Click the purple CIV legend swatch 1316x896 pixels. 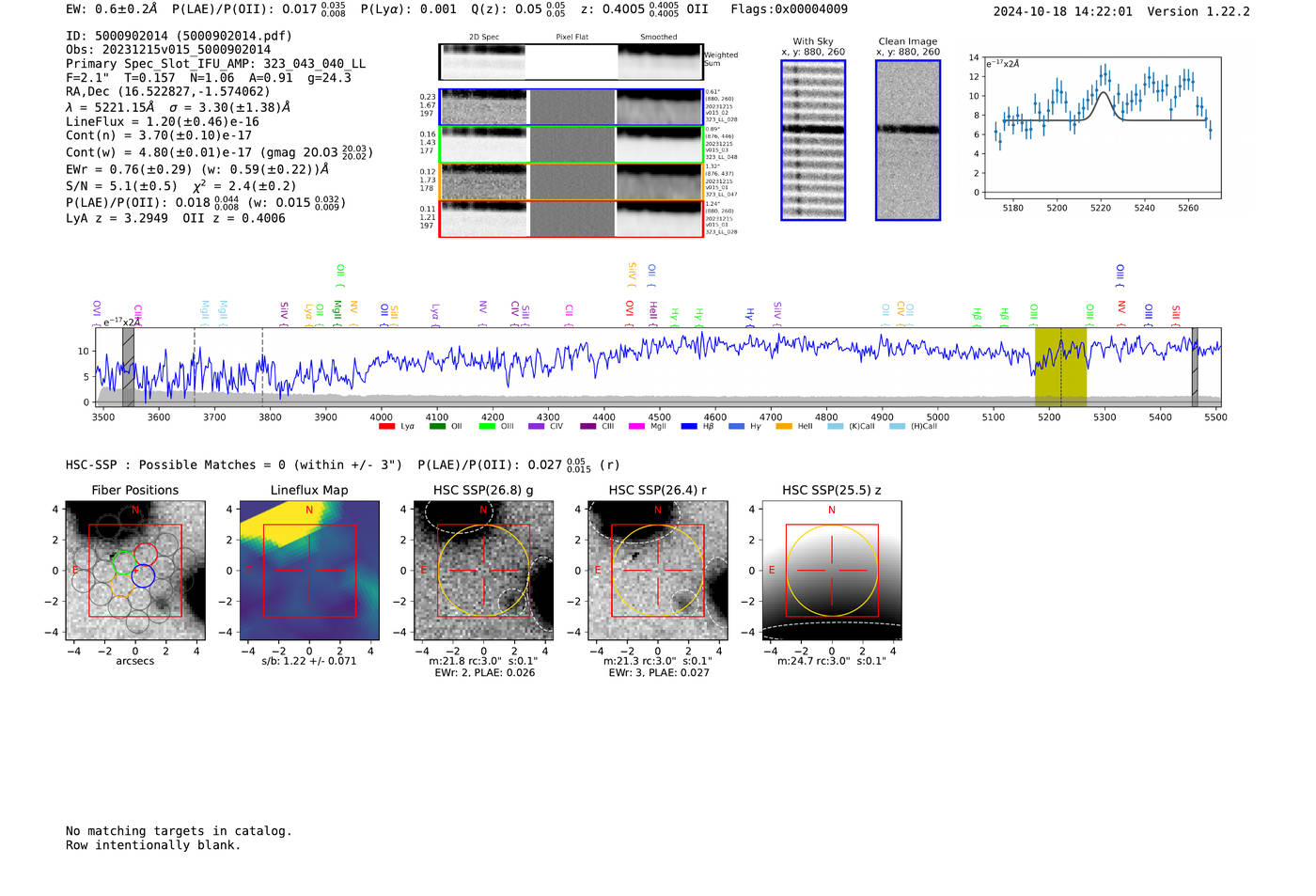(537, 427)
